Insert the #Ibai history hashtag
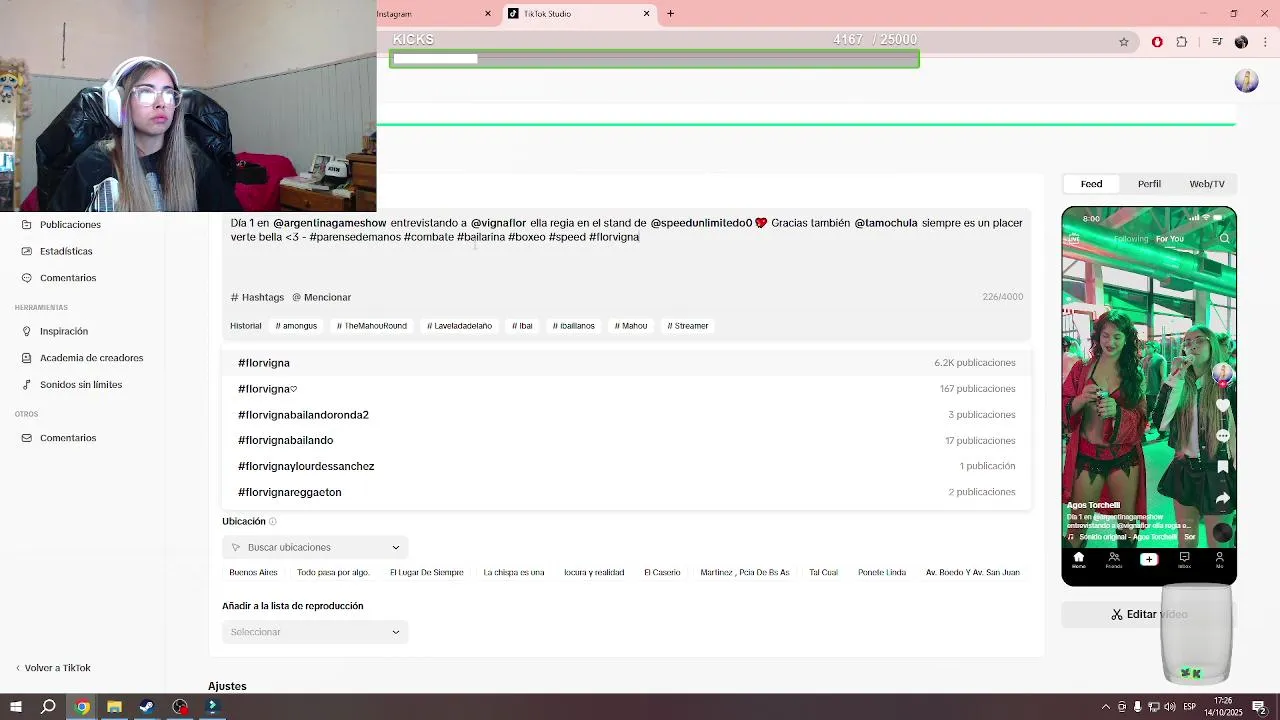The width and height of the screenshot is (1280, 720). point(522,326)
